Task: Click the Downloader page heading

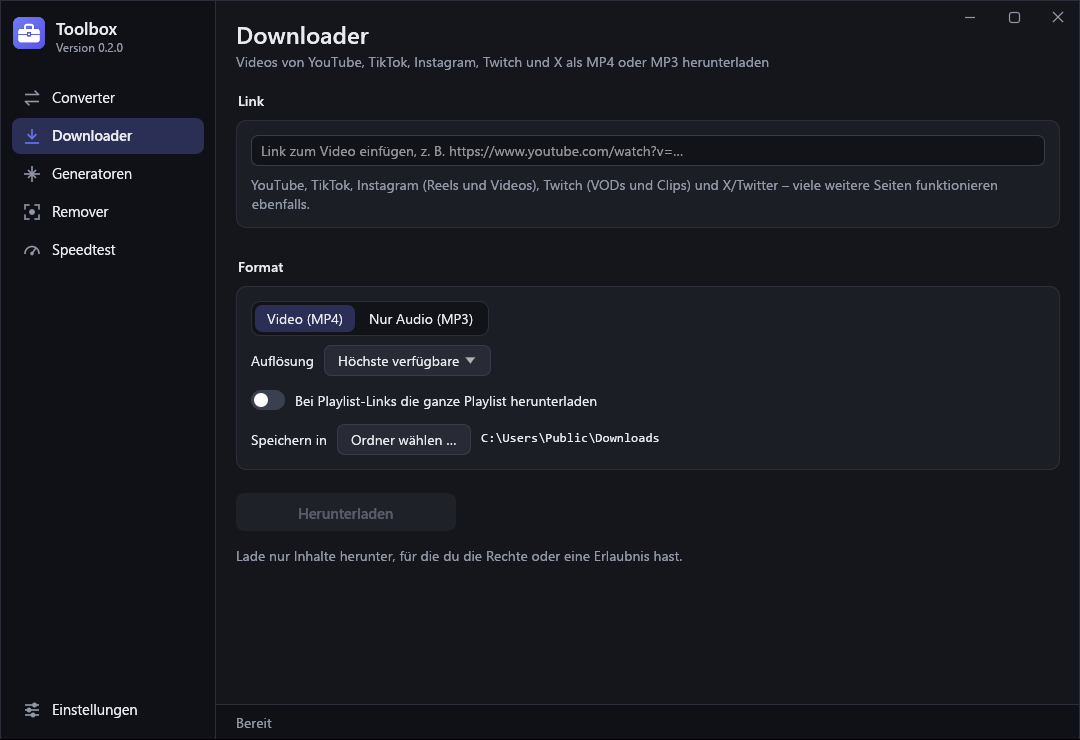Action: (x=302, y=36)
